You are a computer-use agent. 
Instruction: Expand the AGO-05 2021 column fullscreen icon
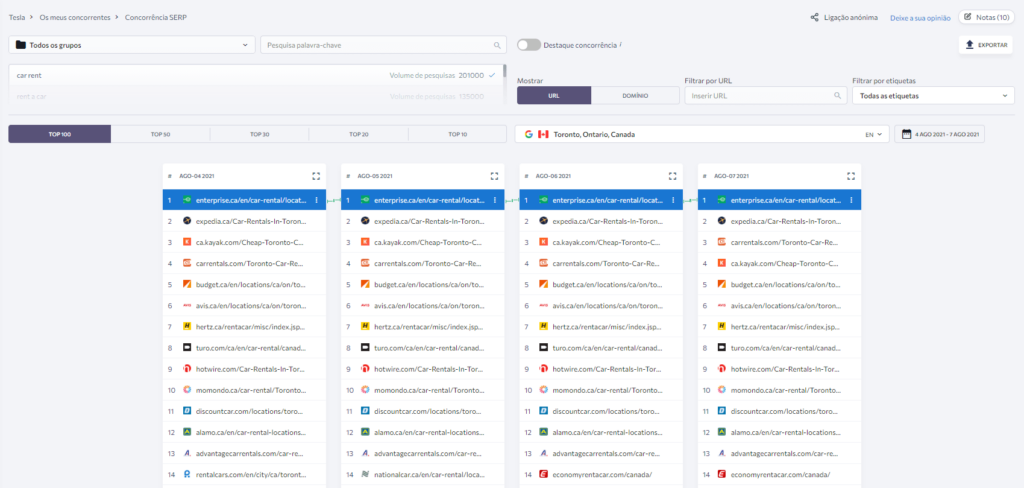494,176
